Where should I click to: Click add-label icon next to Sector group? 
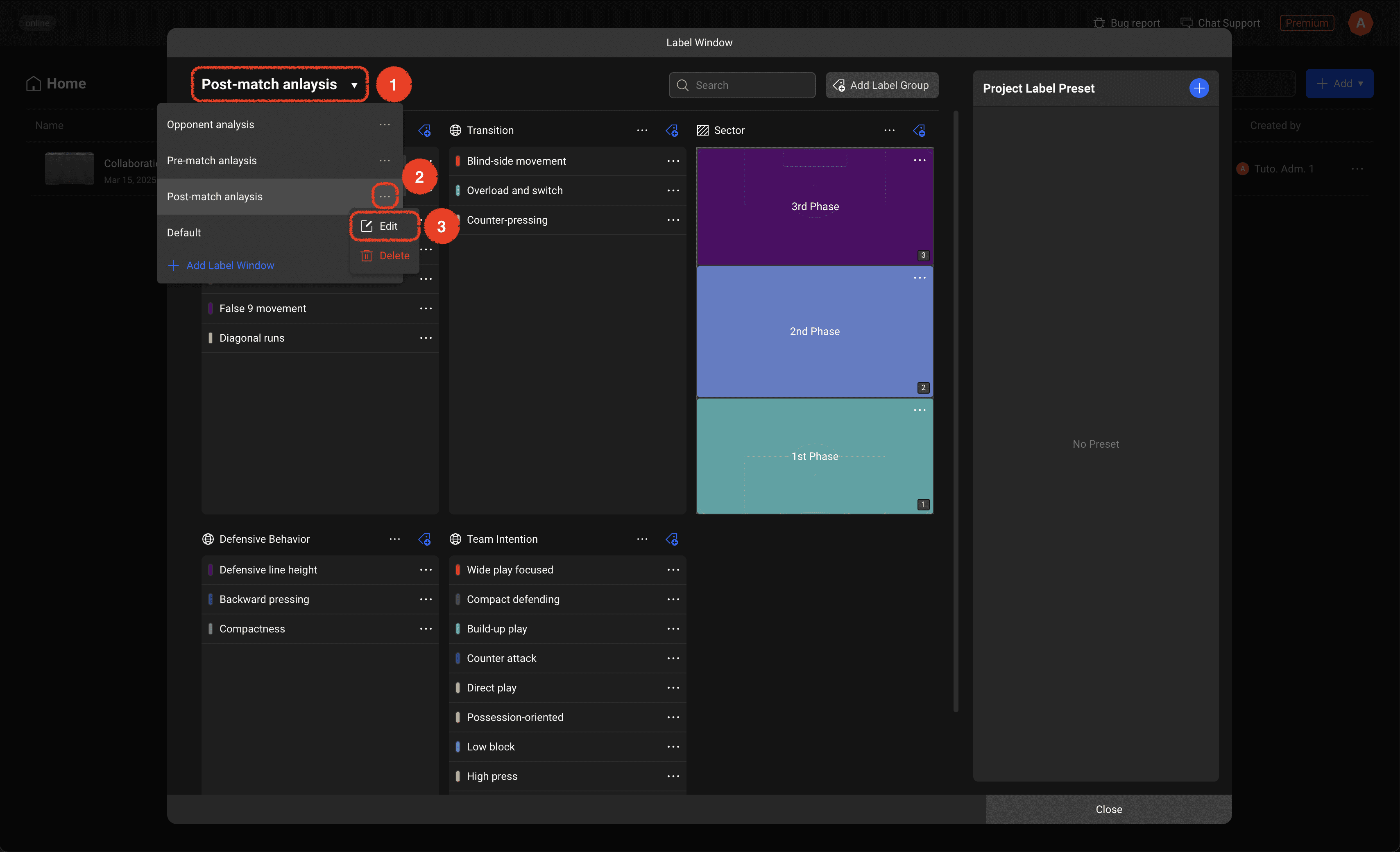[x=919, y=131]
